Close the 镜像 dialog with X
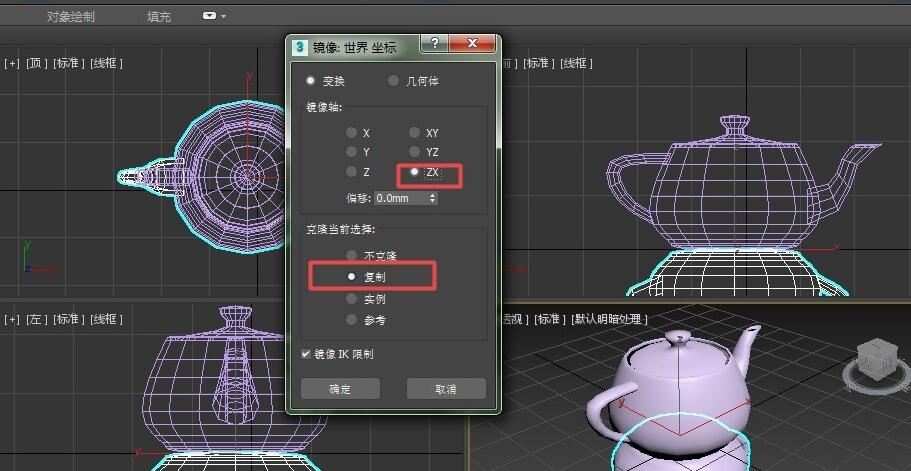This screenshot has height=471, width=911. pos(472,44)
